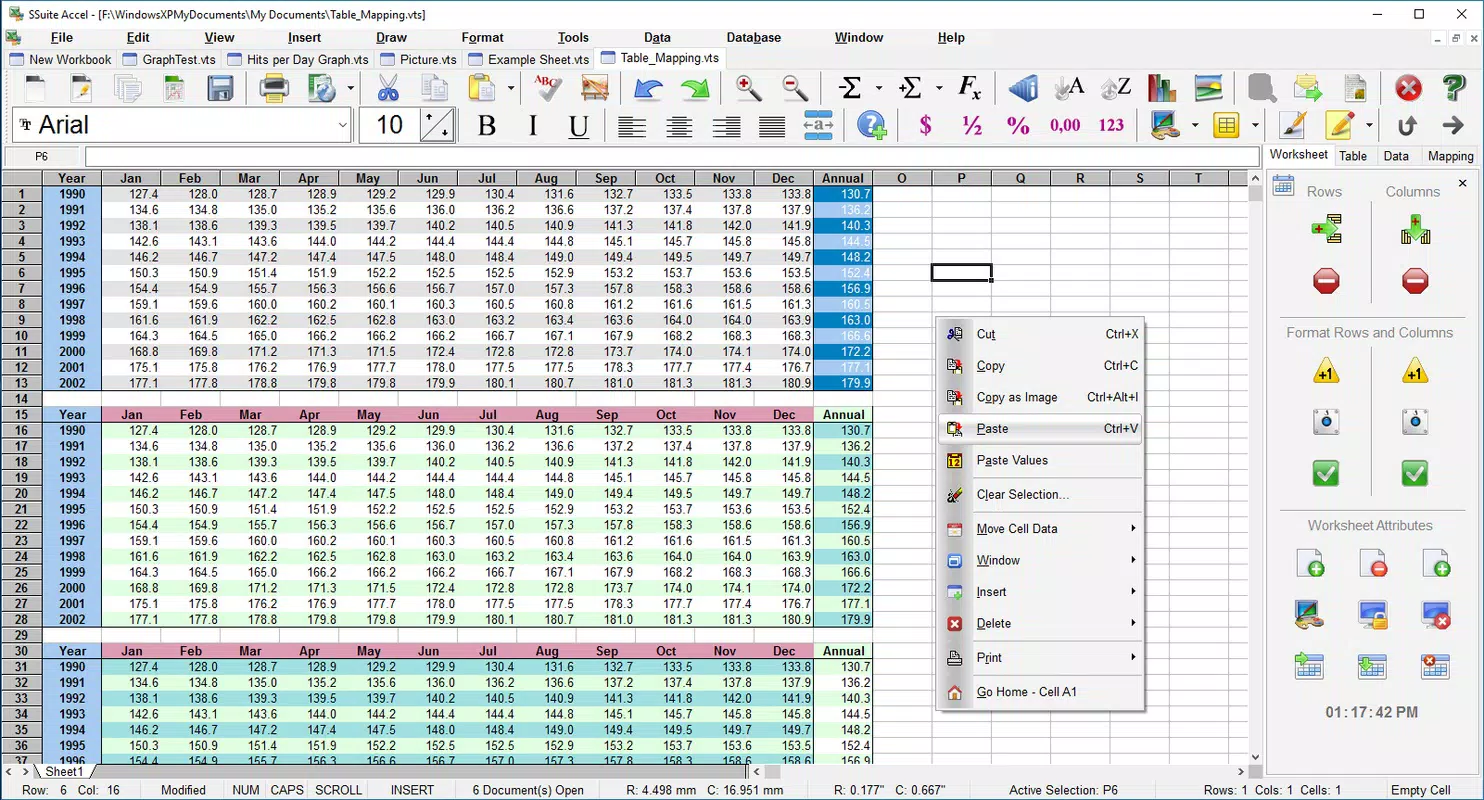Run the ABC spell check tool

coord(547,89)
